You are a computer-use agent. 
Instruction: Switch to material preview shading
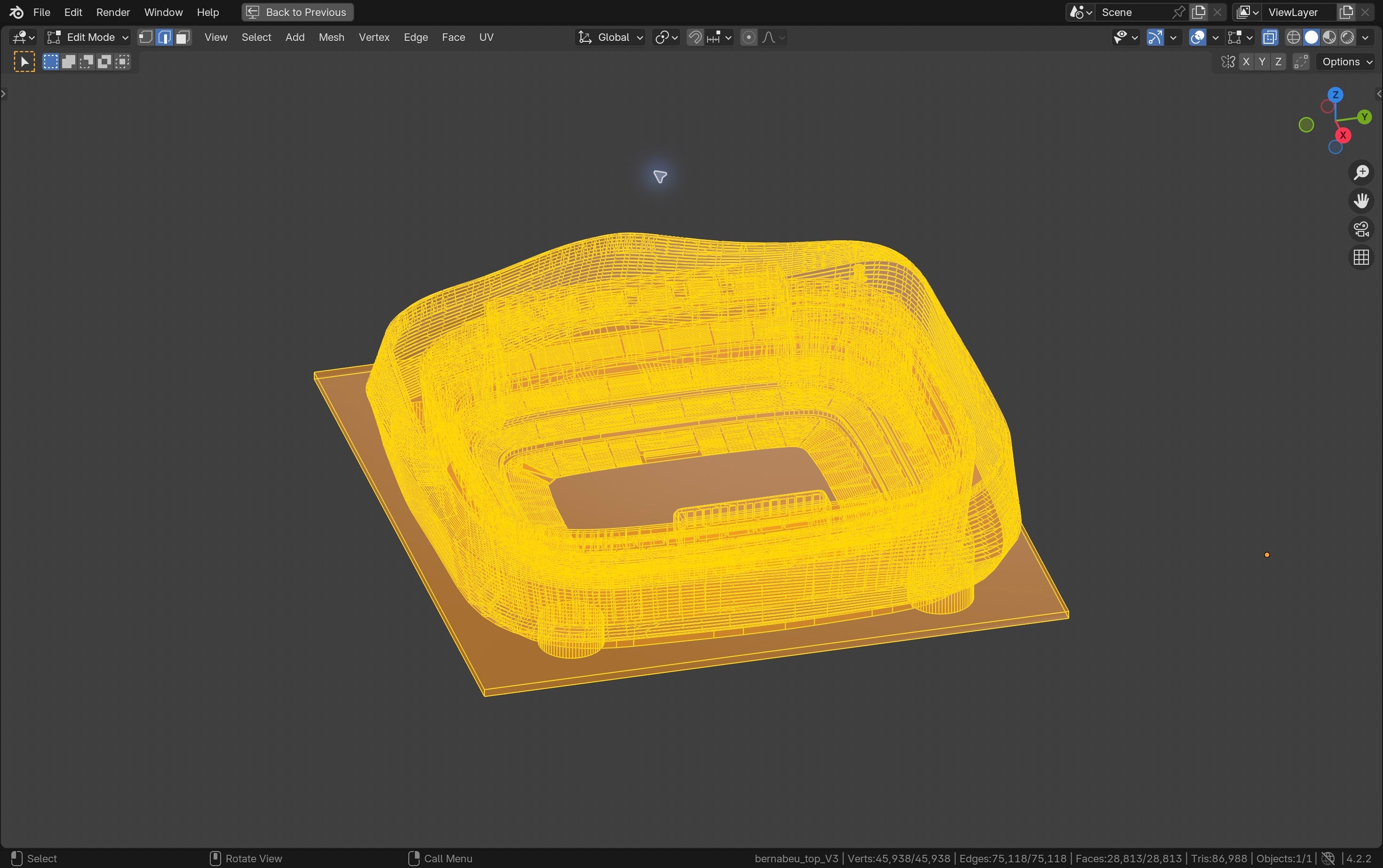click(1329, 37)
